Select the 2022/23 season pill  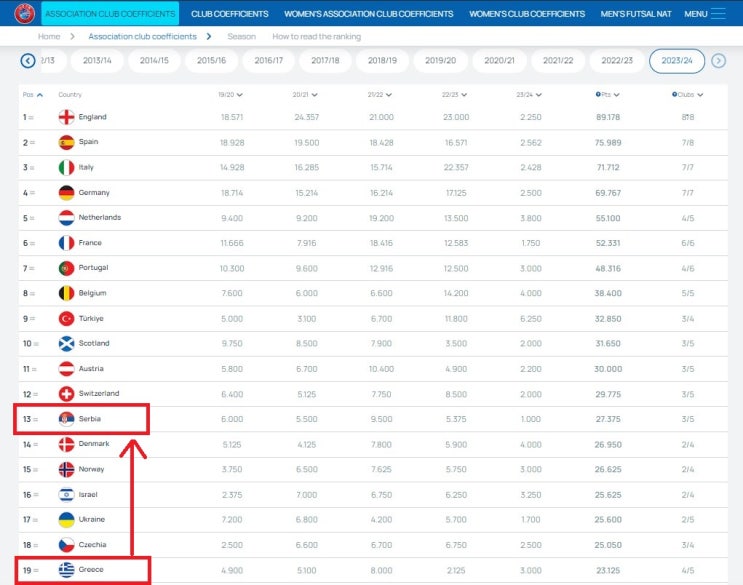[x=617, y=61]
